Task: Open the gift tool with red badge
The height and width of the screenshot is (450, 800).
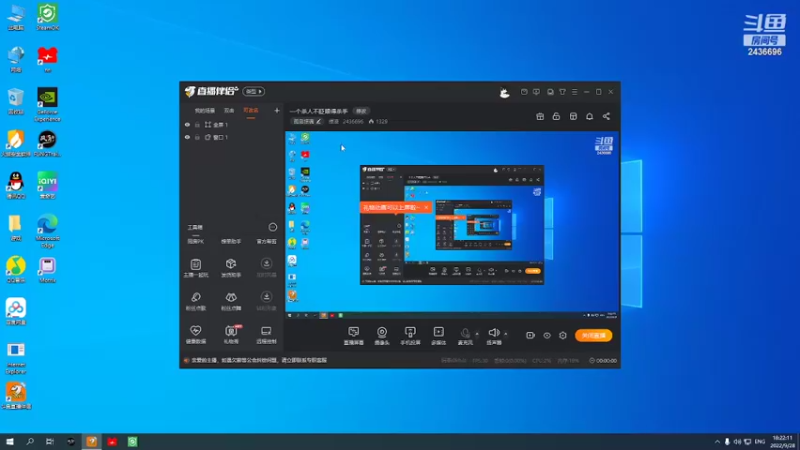Action: click(231, 334)
